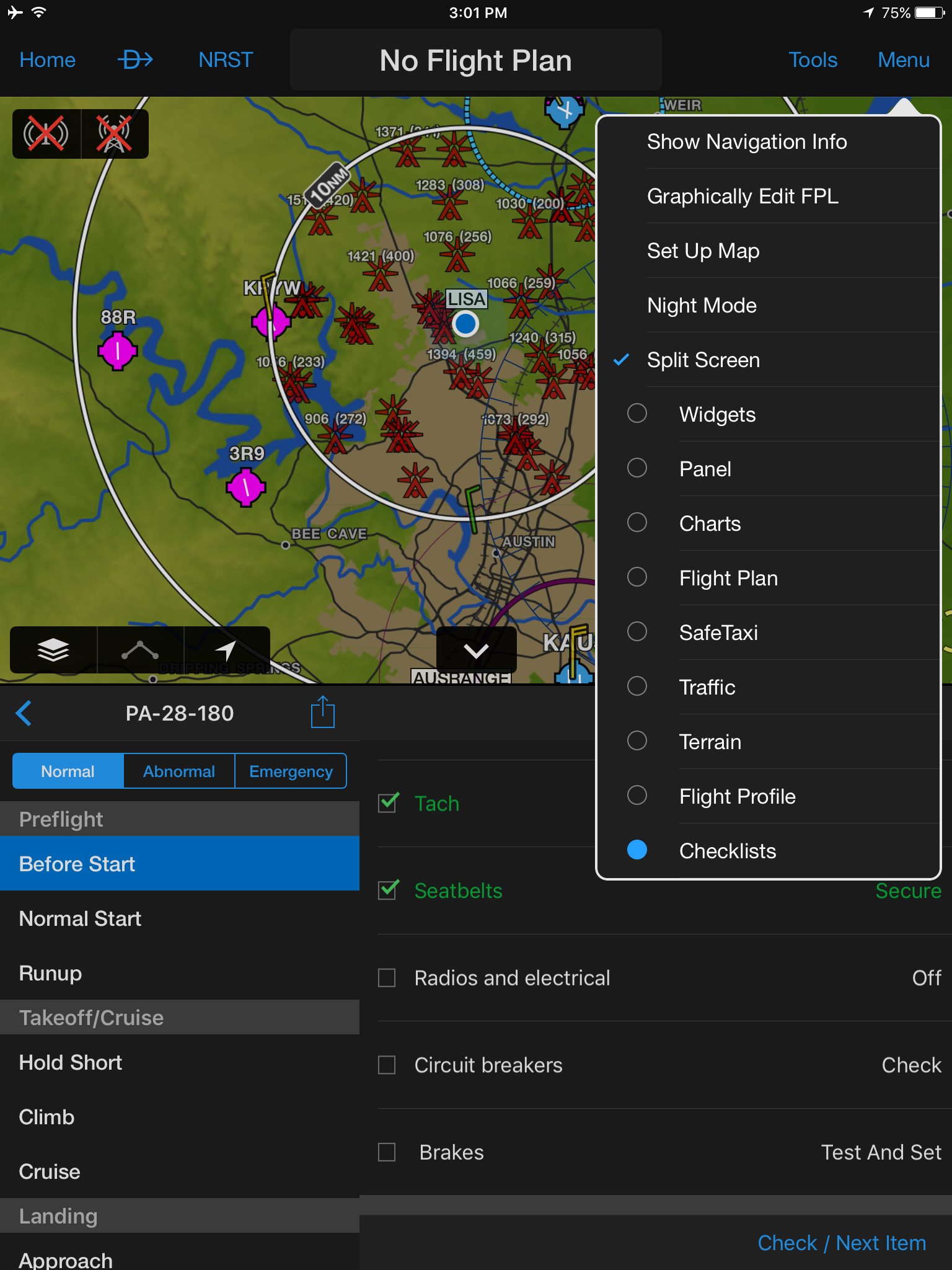Collapse split screen with down chevron
Screen dimensions: 952x1270
[476, 651]
